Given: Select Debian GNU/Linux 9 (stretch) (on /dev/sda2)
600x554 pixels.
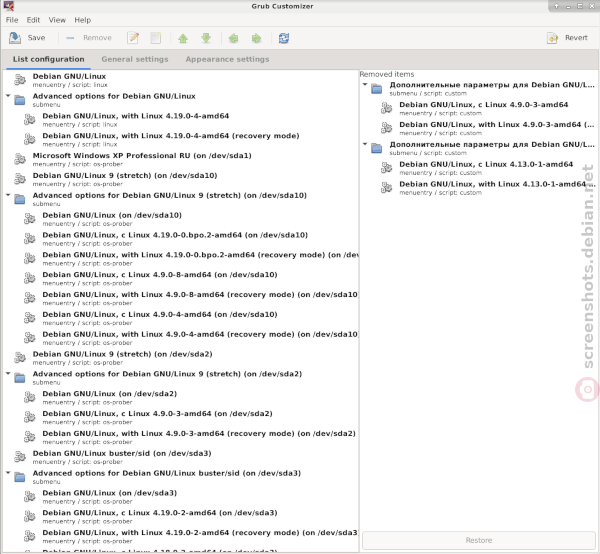Looking at the screenshot, I should (x=181, y=358).
